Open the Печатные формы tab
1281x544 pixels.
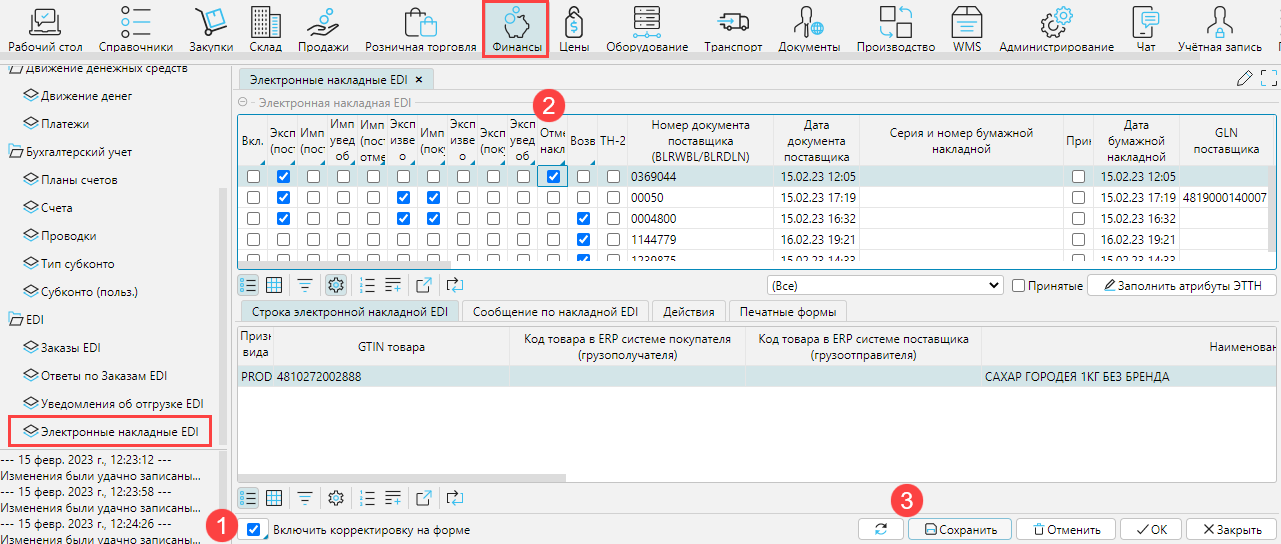(x=787, y=311)
